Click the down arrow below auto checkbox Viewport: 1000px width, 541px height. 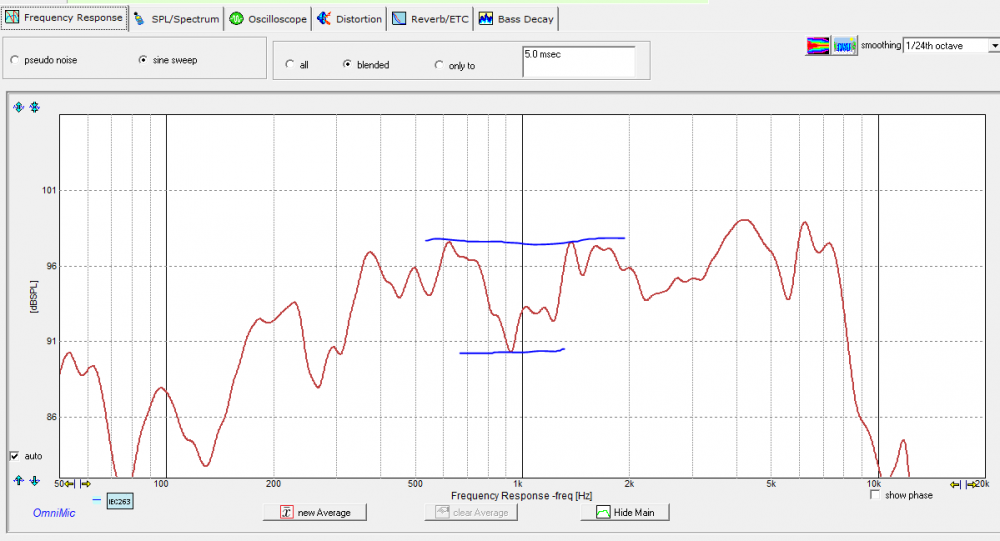[34, 481]
